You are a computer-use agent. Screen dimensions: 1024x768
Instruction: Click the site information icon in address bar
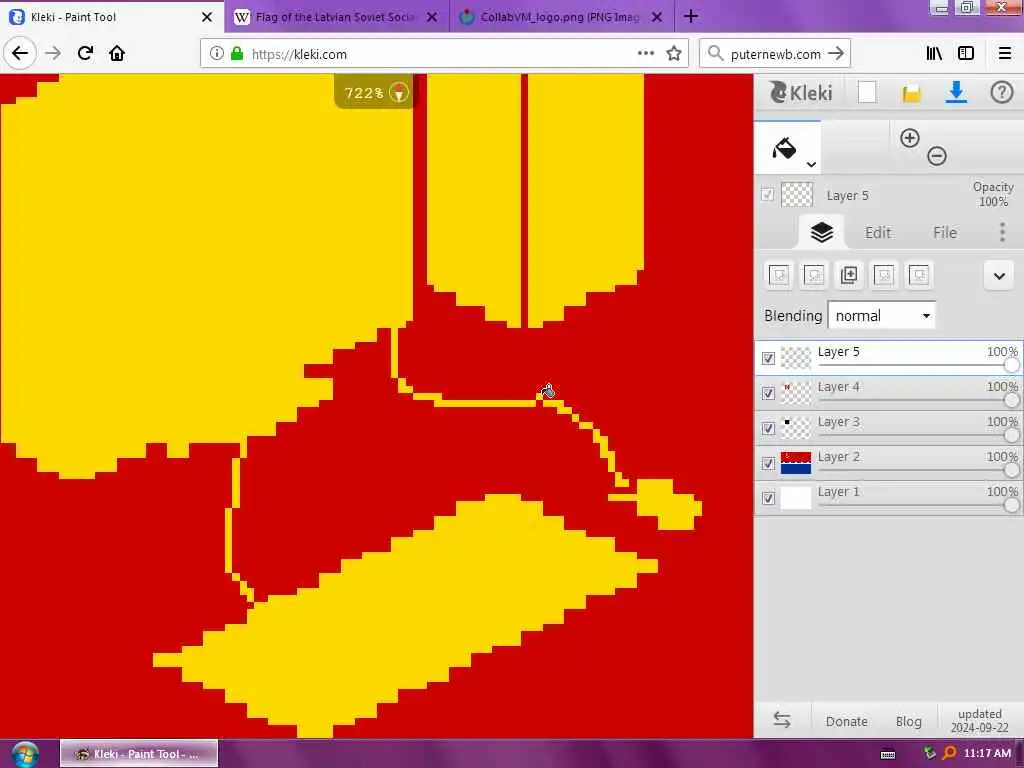pos(216,54)
